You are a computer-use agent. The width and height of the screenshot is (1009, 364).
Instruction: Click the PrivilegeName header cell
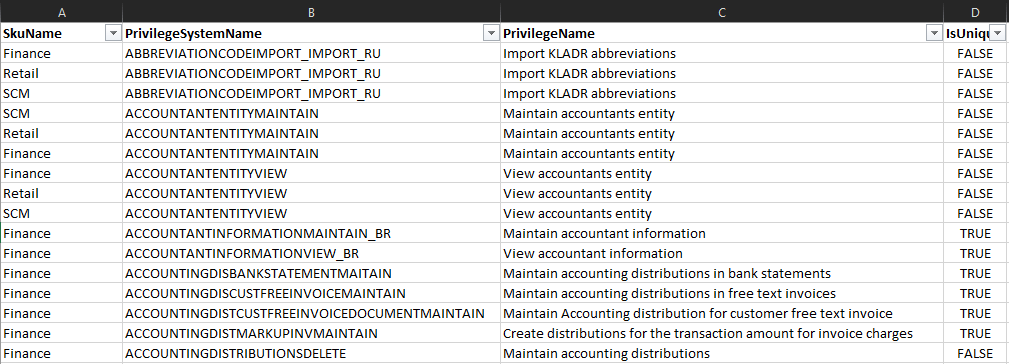point(721,33)
